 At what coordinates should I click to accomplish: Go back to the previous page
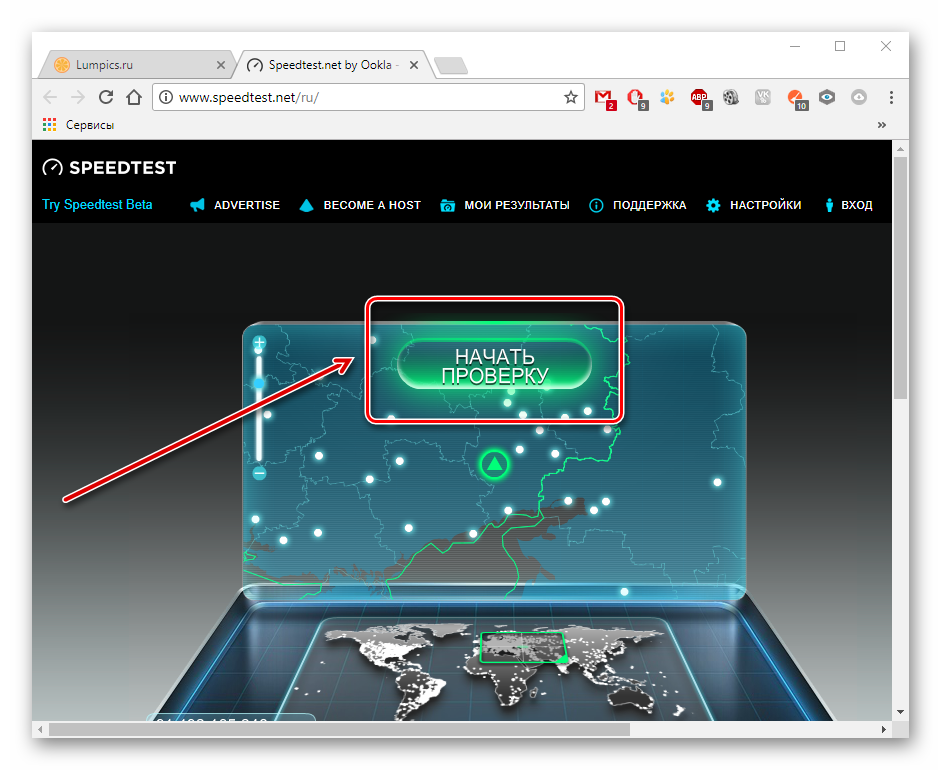click(x=50, y=97)
